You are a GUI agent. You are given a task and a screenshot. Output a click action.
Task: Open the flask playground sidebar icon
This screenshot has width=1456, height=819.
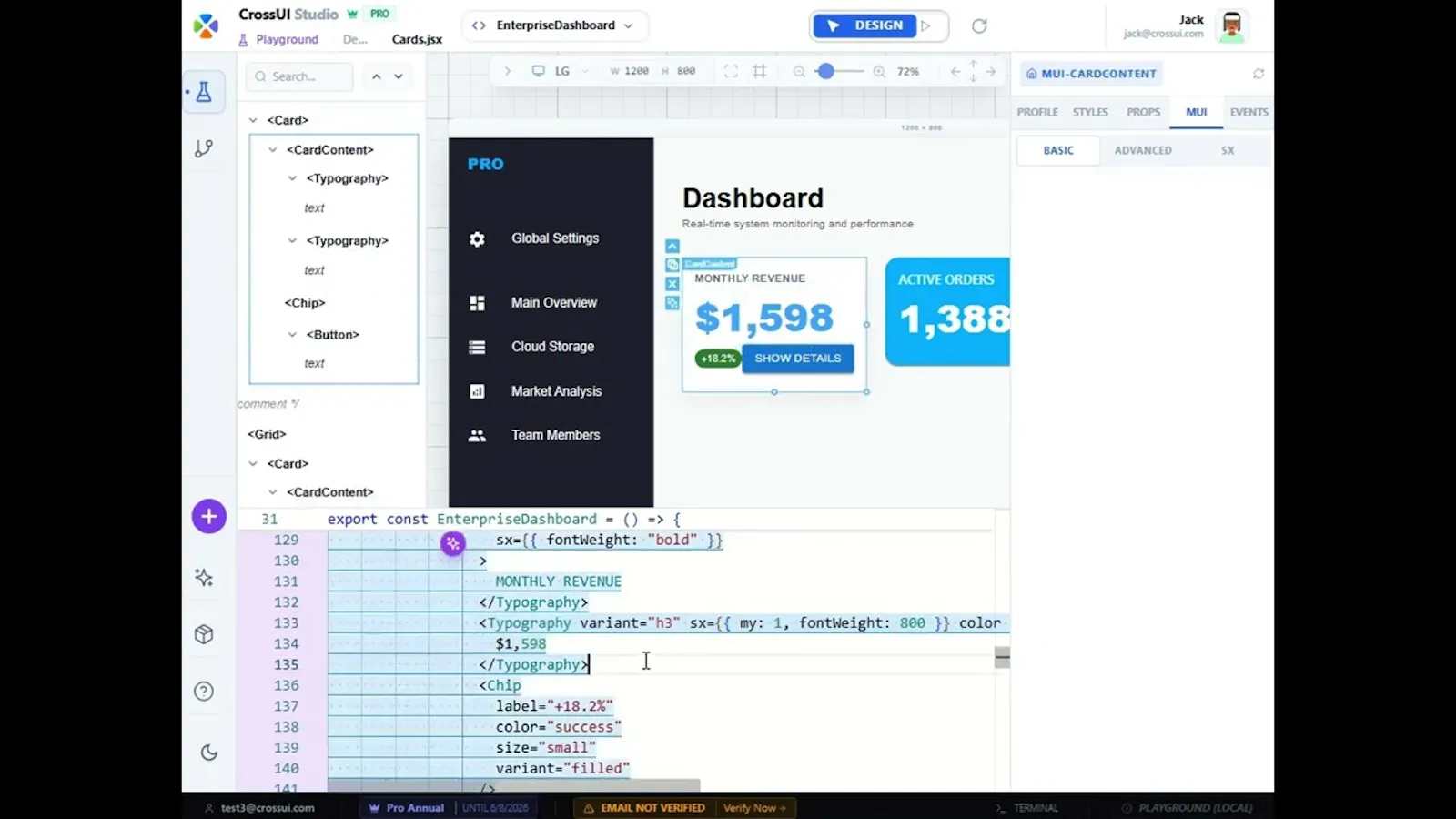click(204, 92)
